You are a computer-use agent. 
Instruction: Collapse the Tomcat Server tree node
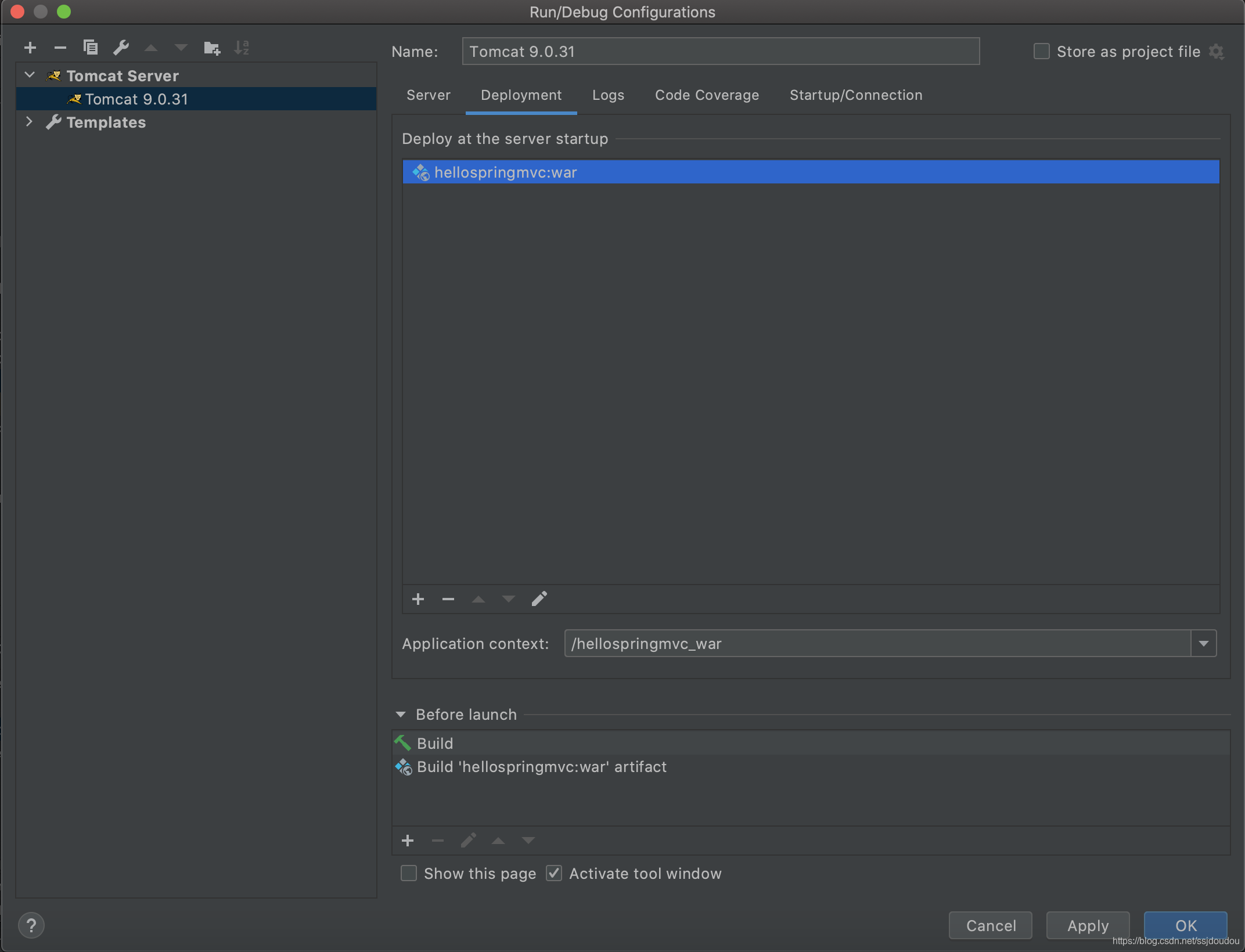tap(30, 75)
